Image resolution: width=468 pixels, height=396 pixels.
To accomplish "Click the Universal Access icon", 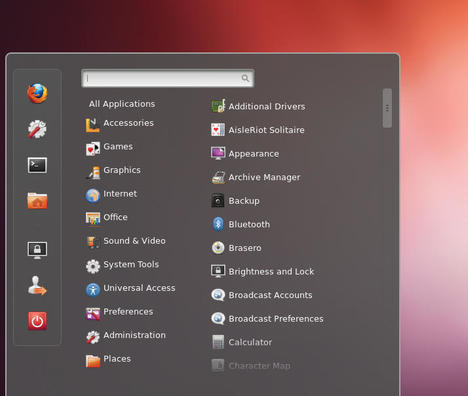I will (93, 290).
